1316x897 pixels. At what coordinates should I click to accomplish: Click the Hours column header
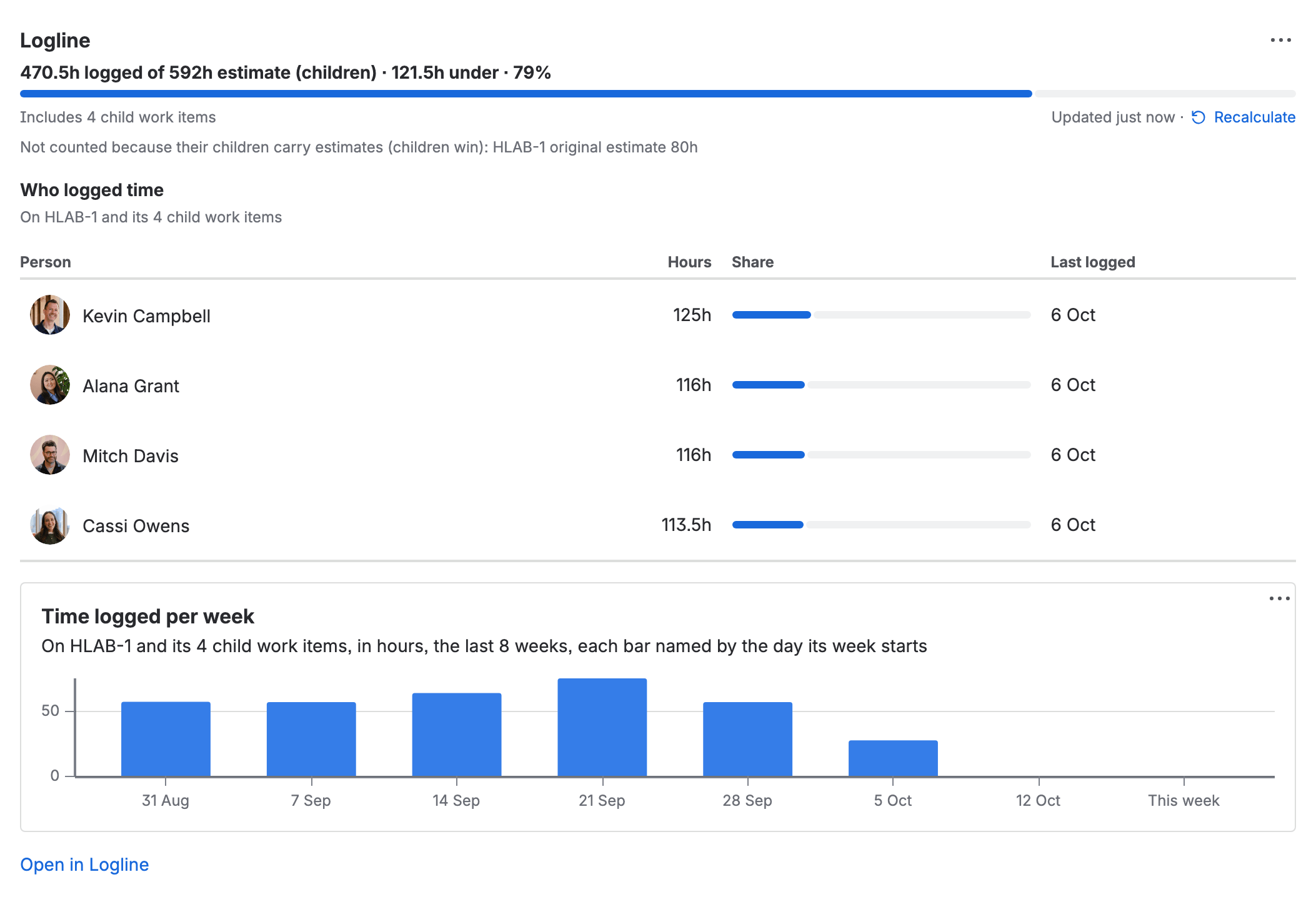(689, 262)
